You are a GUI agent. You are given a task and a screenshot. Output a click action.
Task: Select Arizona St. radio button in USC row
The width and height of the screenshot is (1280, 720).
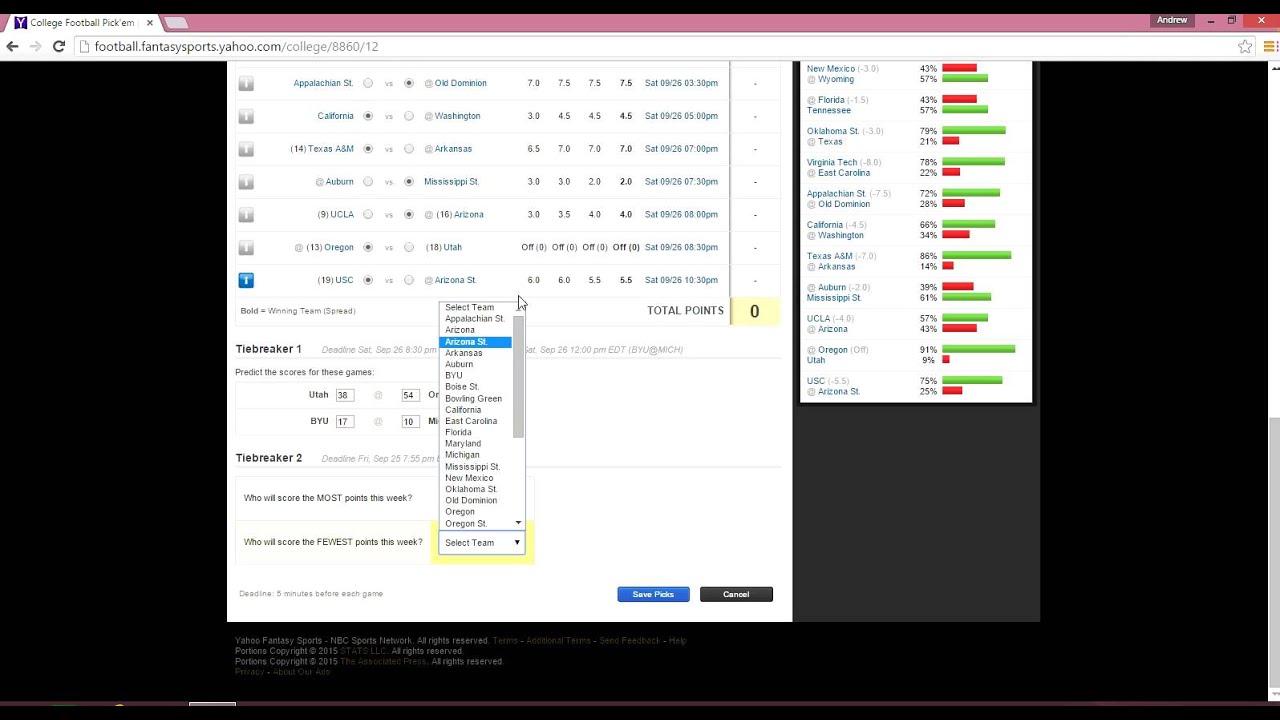(409, 280)
